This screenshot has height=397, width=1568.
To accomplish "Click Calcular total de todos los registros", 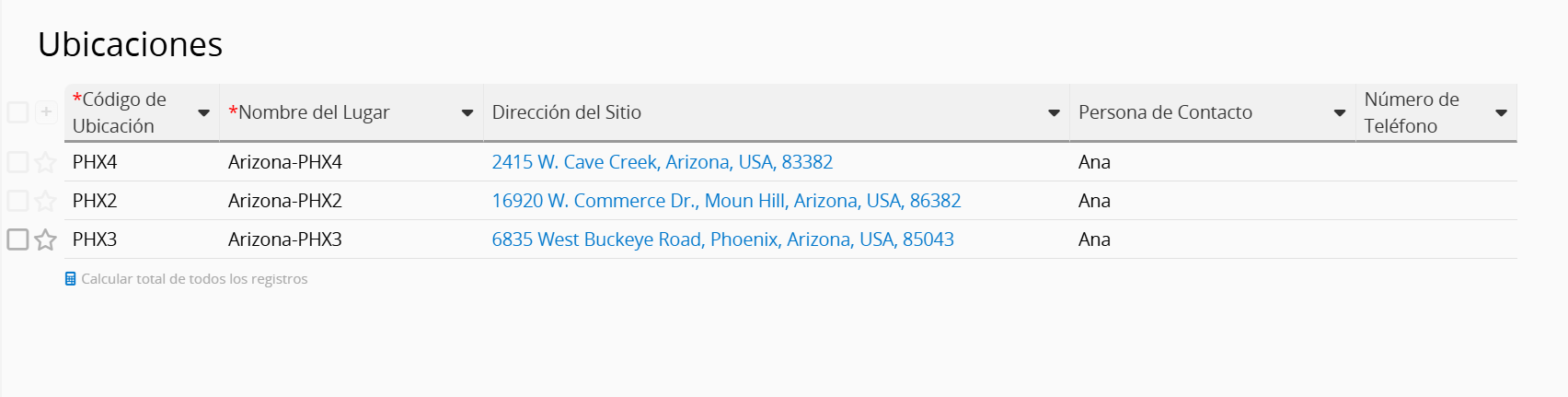I will point(194,279).
